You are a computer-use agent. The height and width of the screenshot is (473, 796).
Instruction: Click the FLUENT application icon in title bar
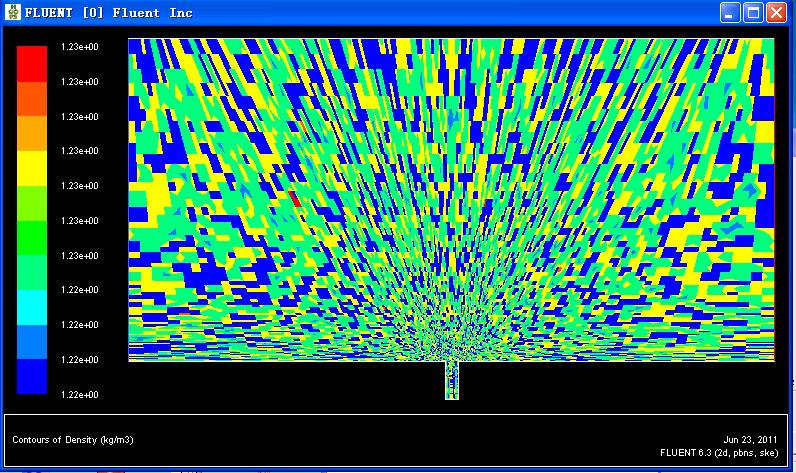pyautogui.click(x=13, y=12)
